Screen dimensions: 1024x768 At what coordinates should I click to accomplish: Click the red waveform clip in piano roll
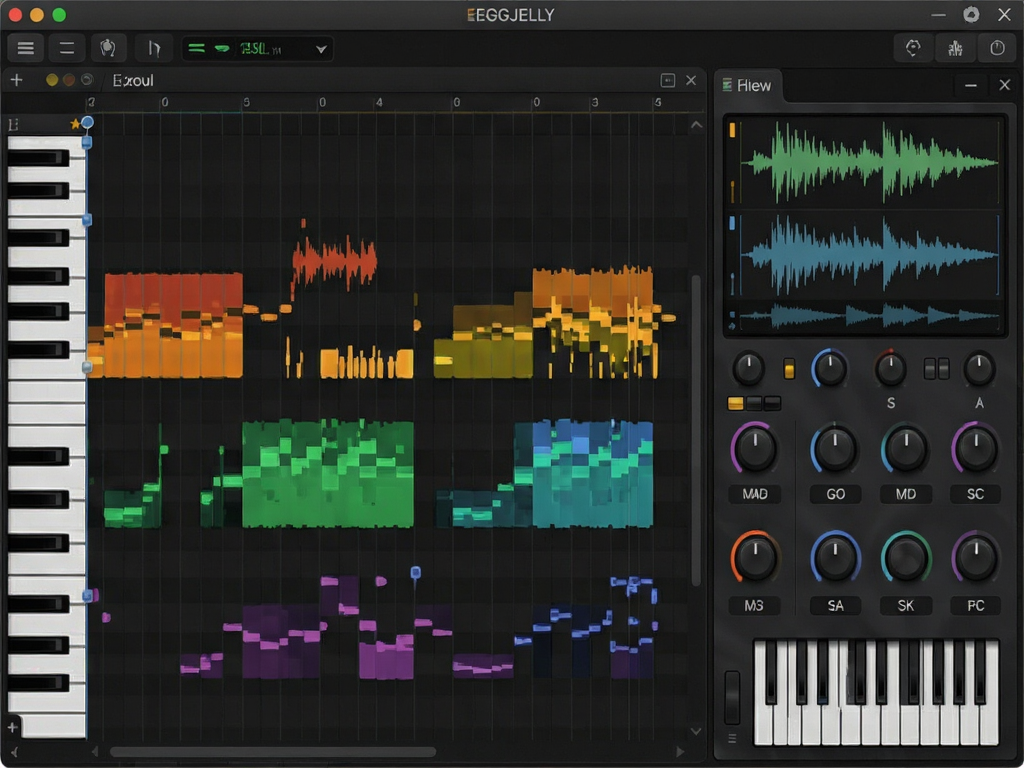(334, 259)
